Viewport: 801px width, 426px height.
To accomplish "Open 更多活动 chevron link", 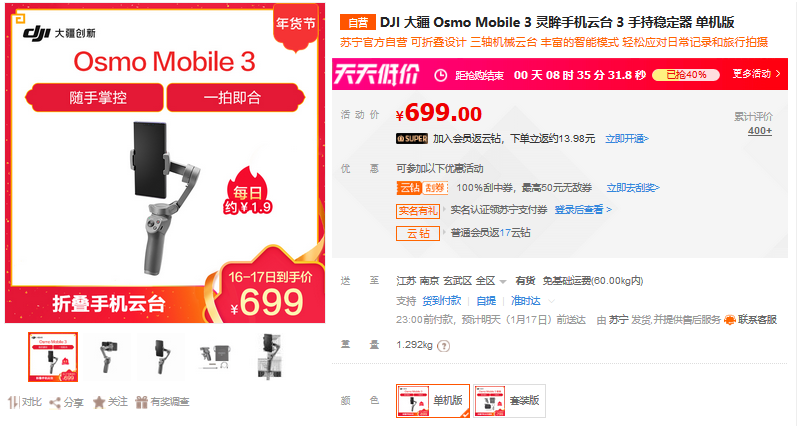I will 757,74.
